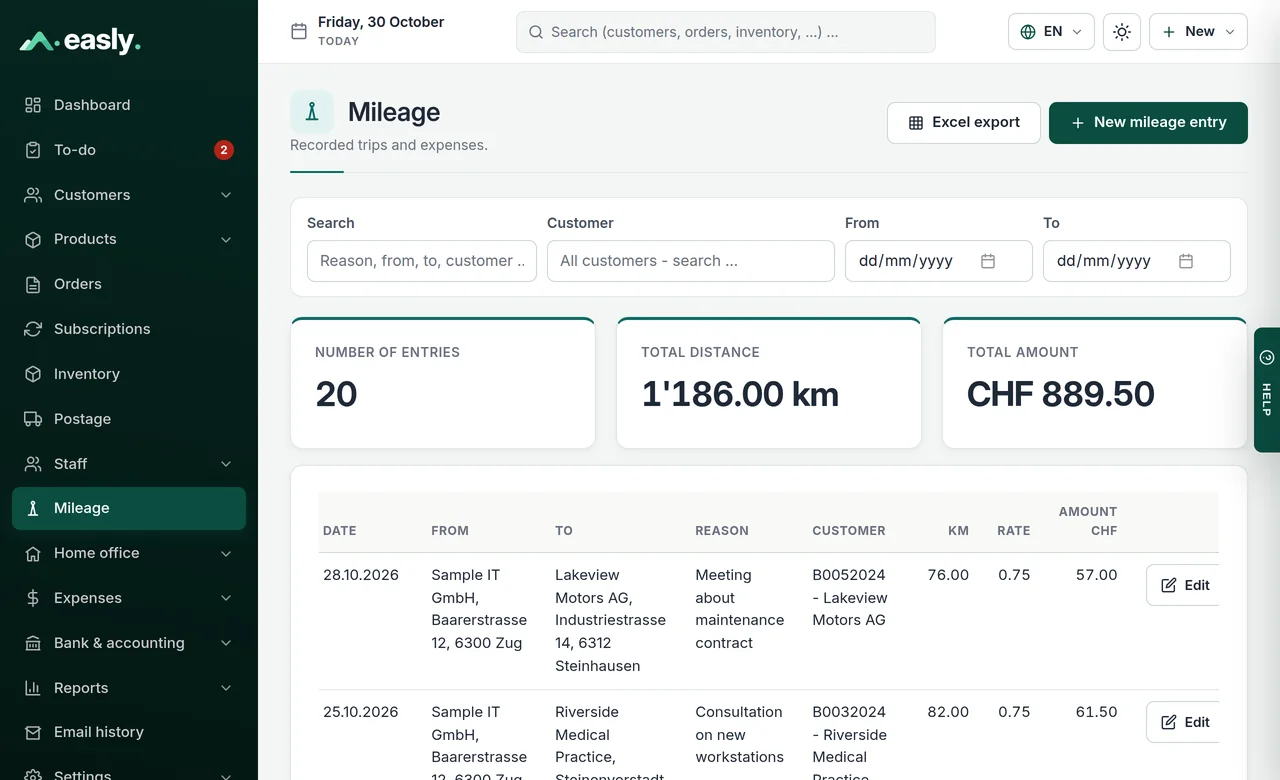The height and width of the screenshot is (780, 1280).
Task: Open the From date calendar picker icon
Action: point(988,261)
